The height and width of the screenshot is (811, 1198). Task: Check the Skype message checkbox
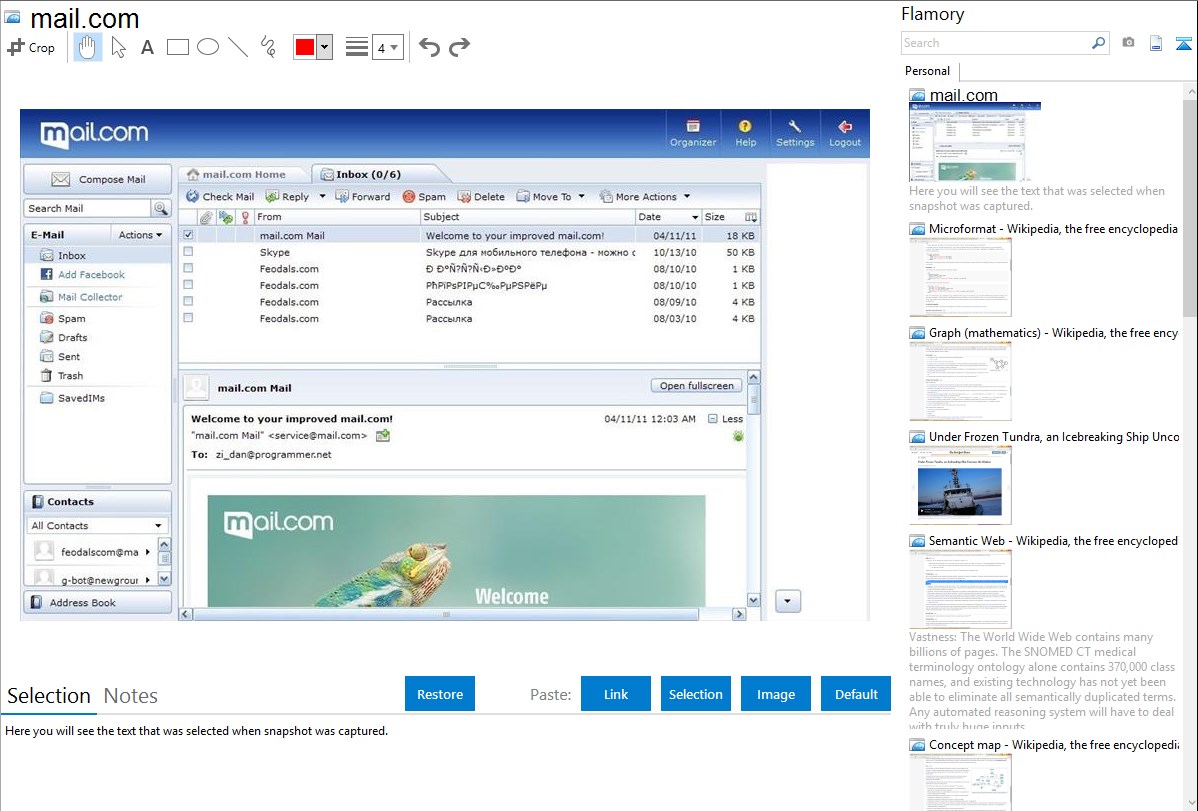(x=188, y=251)
